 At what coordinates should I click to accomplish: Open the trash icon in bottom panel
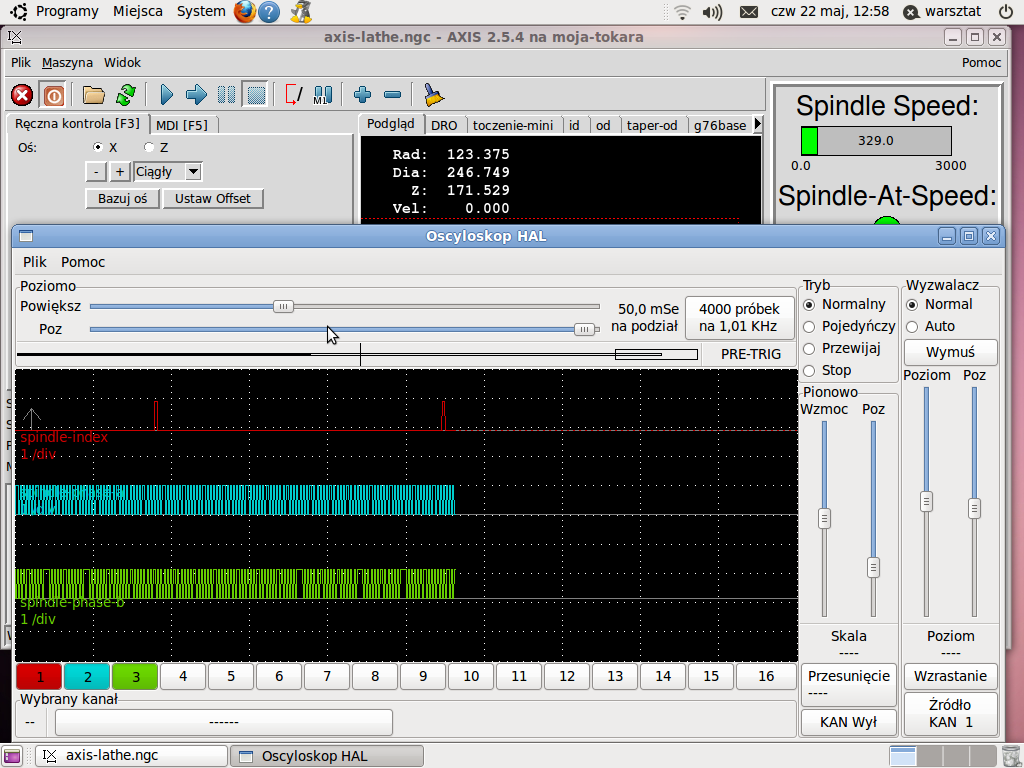1010,756
